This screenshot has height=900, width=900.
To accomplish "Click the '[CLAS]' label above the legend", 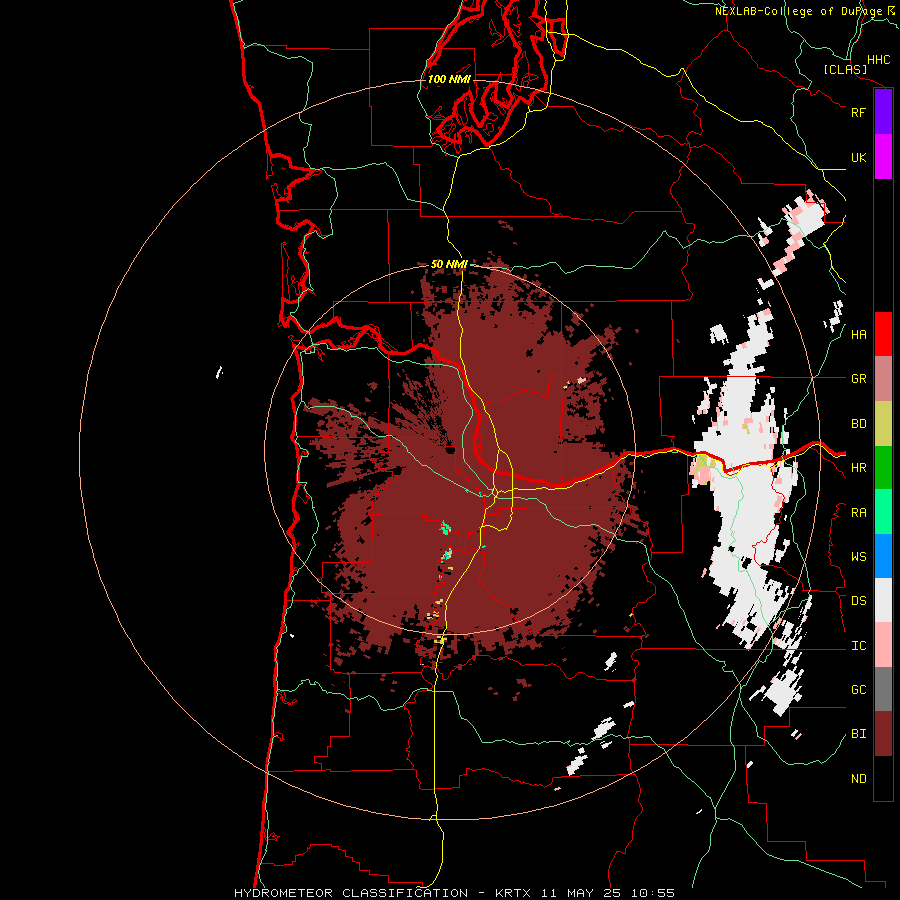I will click(x=845, y=69).
